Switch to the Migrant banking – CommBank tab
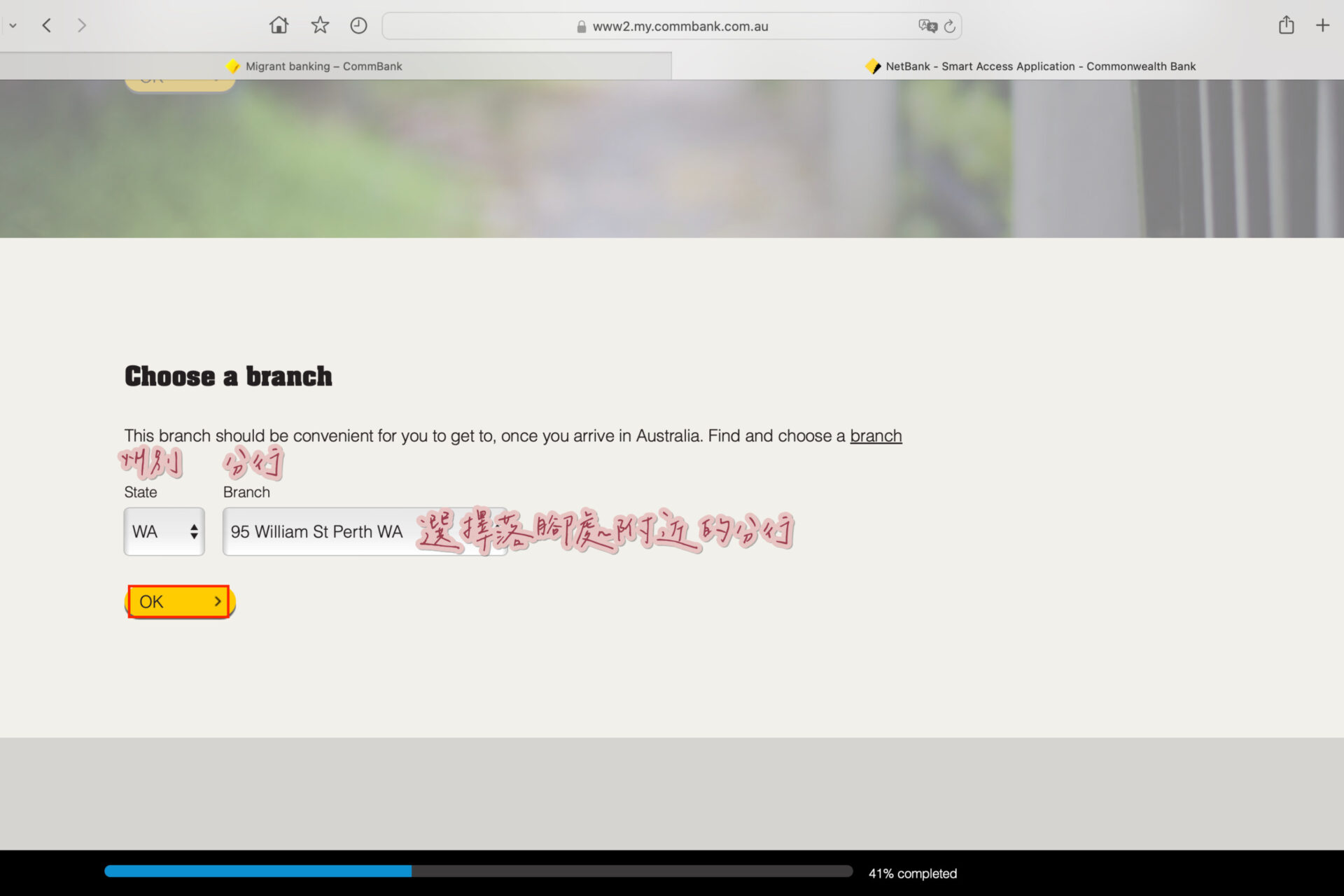The image size is (1344, 896). [323, 66]
